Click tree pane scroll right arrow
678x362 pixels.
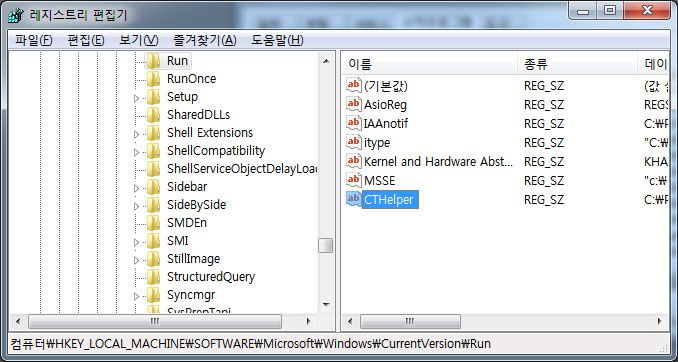coord(308,321)
